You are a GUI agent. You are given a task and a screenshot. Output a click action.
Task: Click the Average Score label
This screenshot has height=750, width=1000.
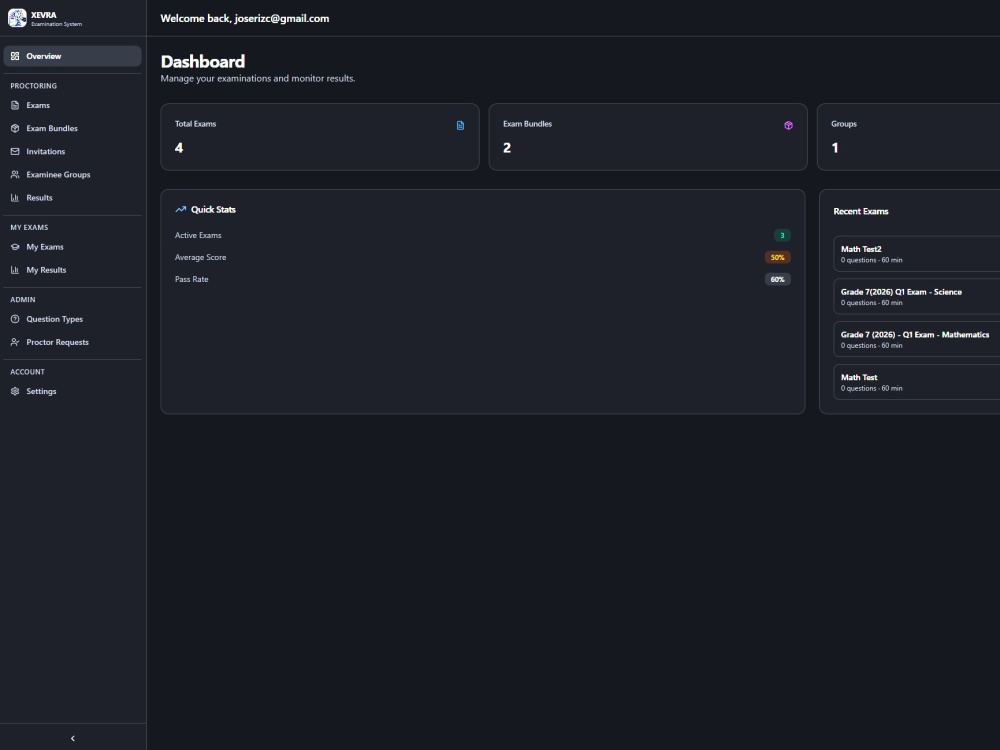pos(200,257)
